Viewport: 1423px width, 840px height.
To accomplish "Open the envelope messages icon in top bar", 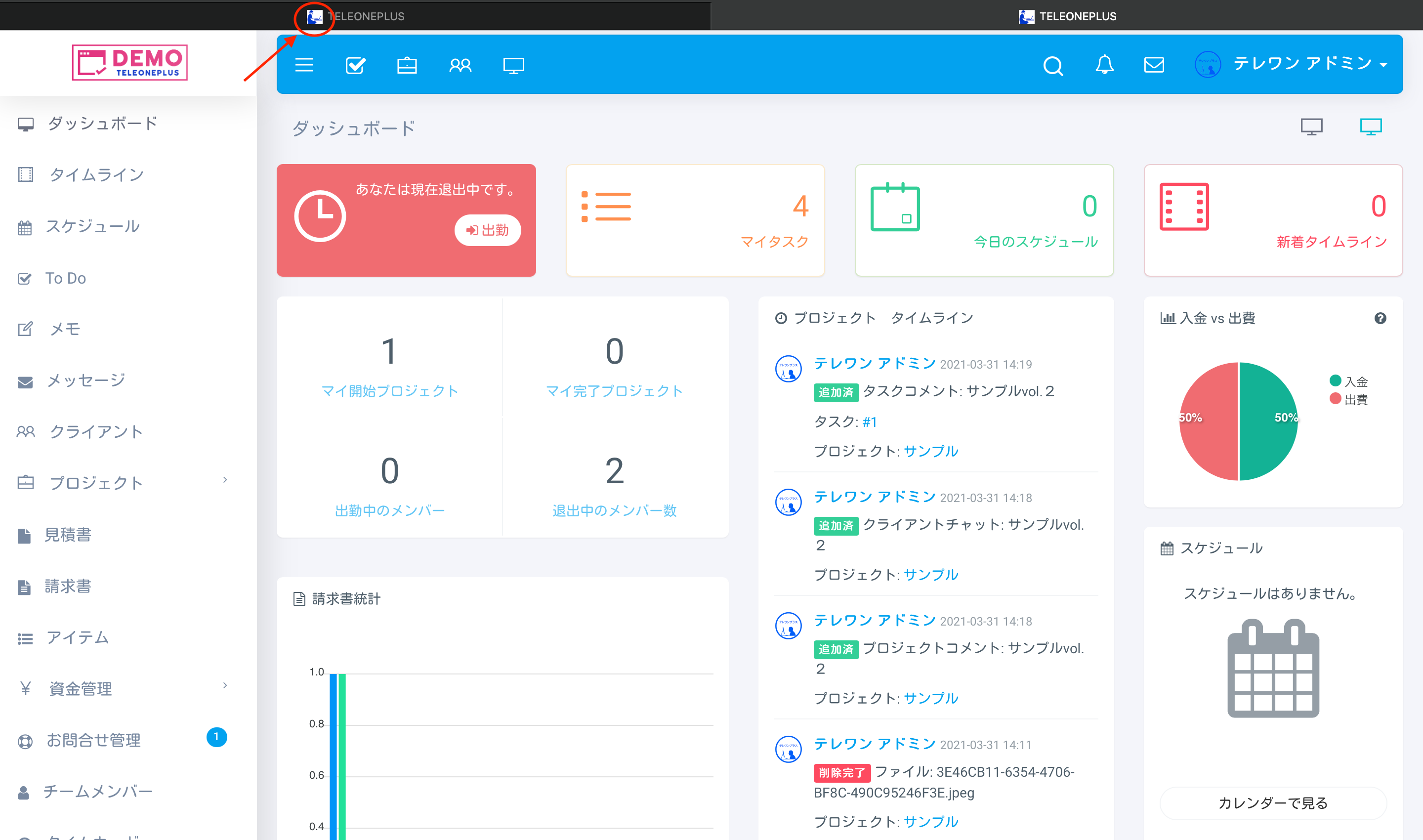I will 1154,65.
